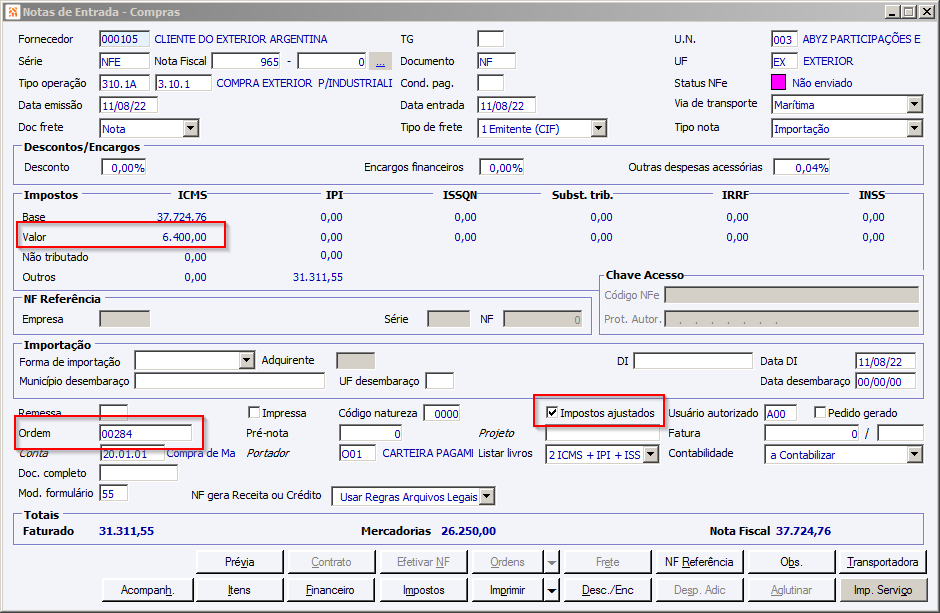Click the Portador field O01
Image resolution: width=940 pixels, height=613 pixels.
point(357,454)
